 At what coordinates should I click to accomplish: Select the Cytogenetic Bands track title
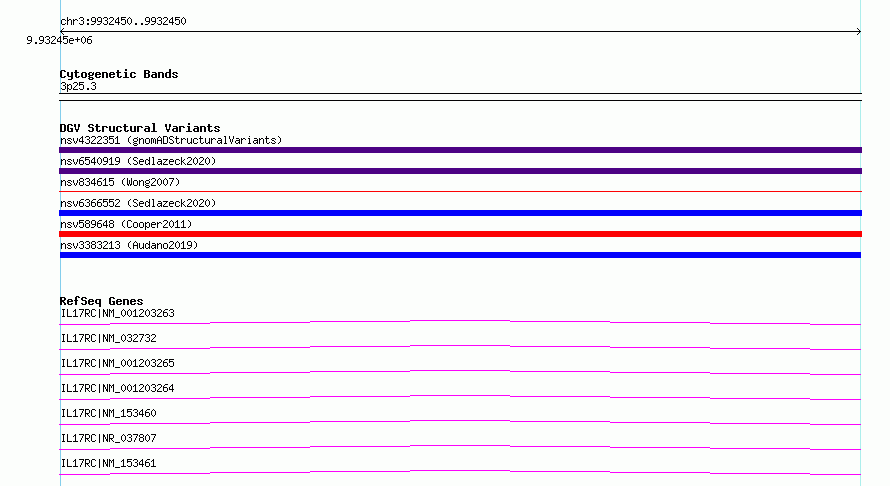[119, 74]
